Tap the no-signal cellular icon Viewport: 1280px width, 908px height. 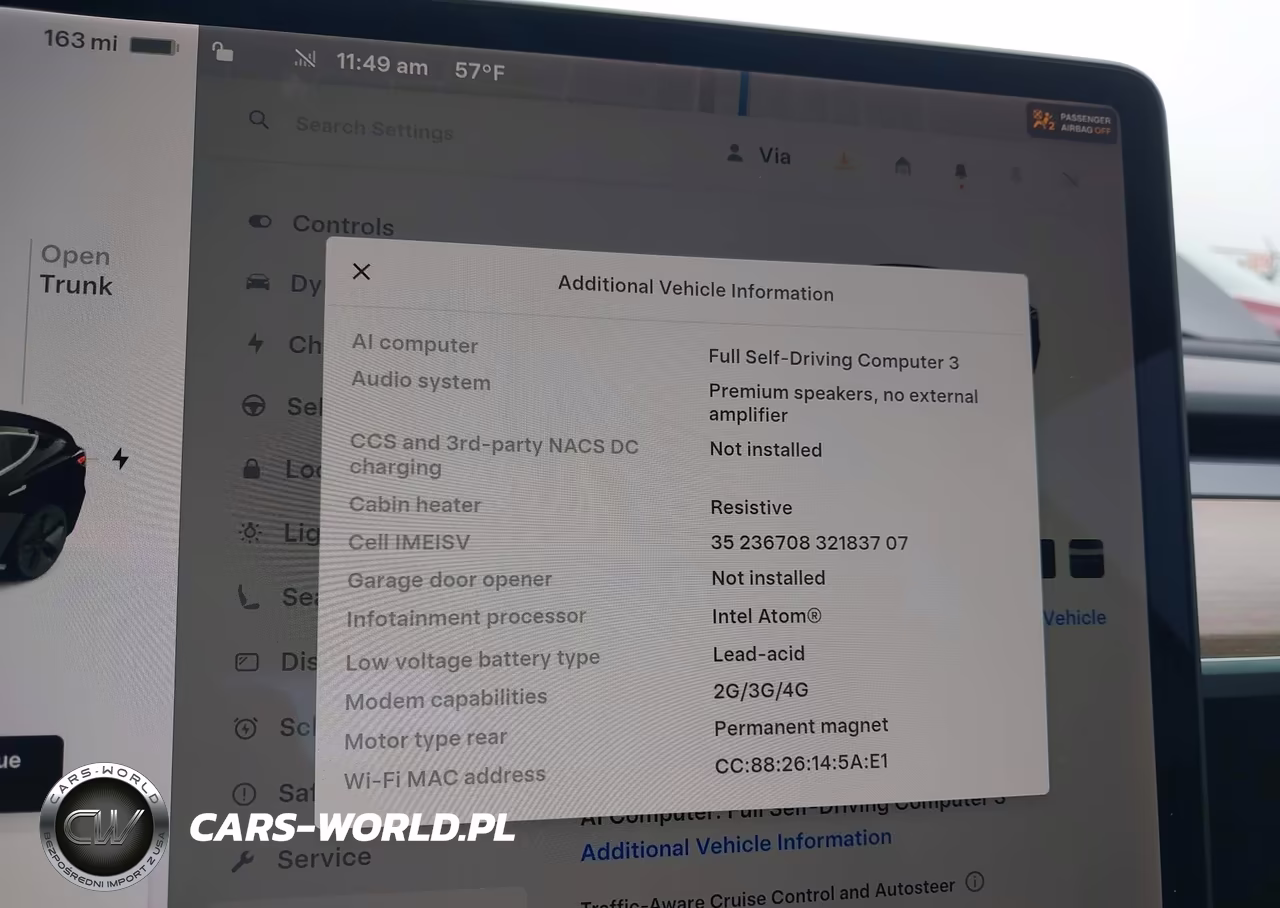coord(305,58)
